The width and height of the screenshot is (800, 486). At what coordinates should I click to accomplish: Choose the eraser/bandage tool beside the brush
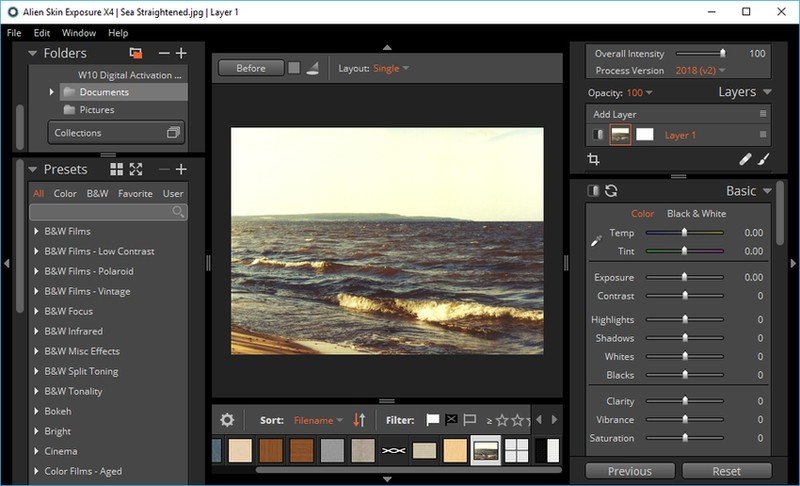(745, 159)
